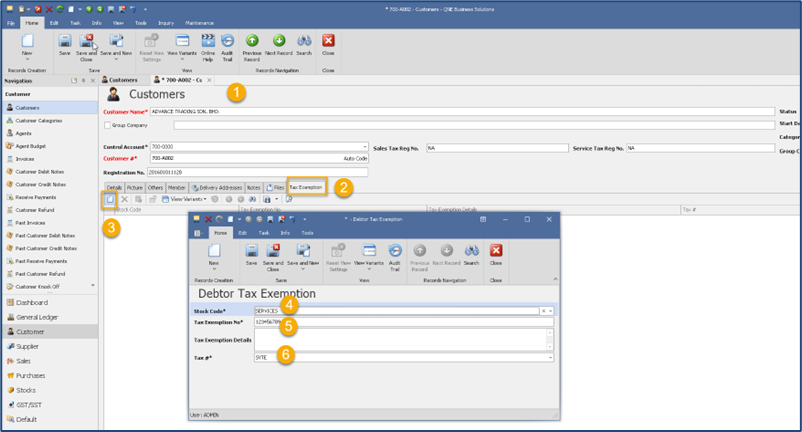
Task: Expand the Control Account dropdown
Action: (366, 147)
